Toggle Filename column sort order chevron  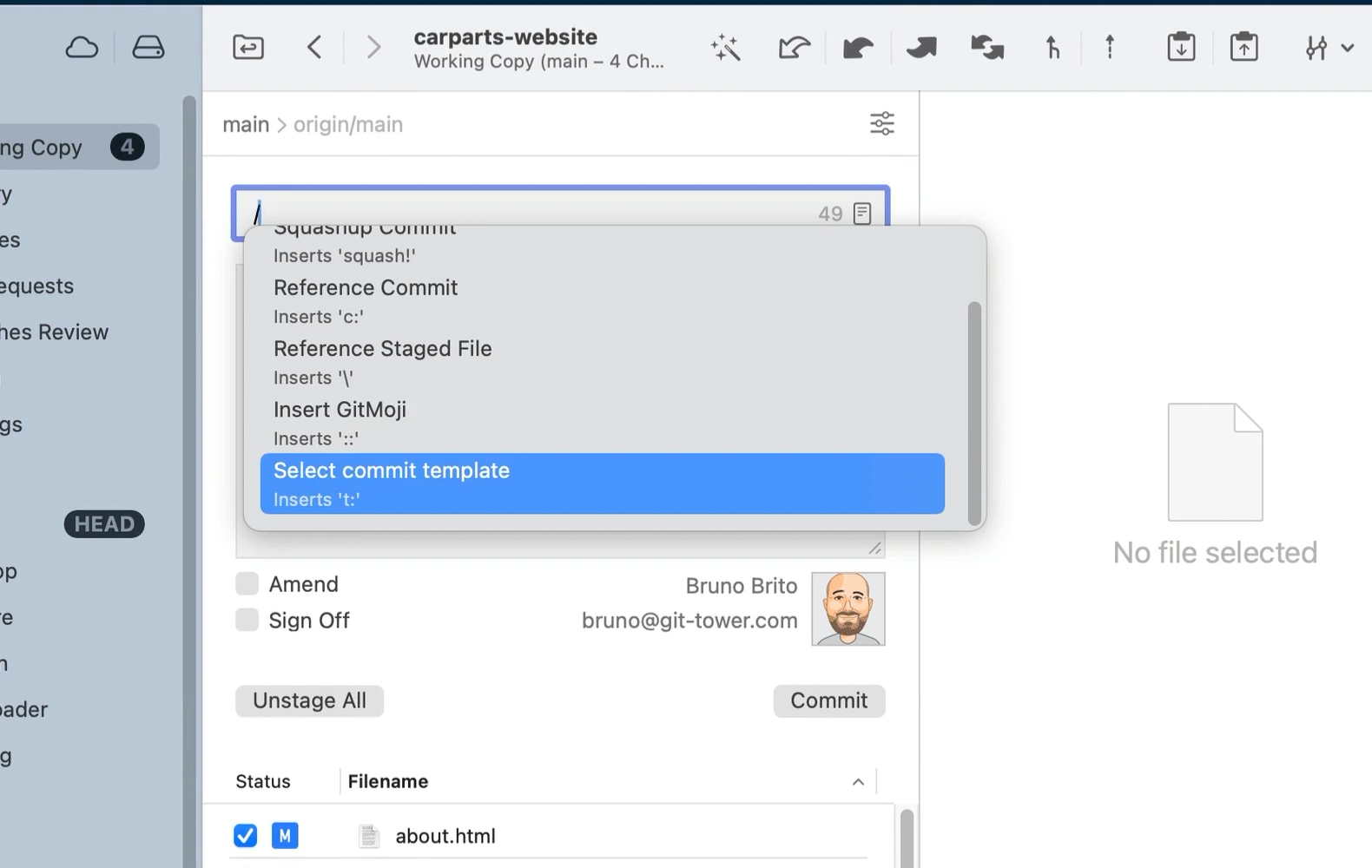858,782
